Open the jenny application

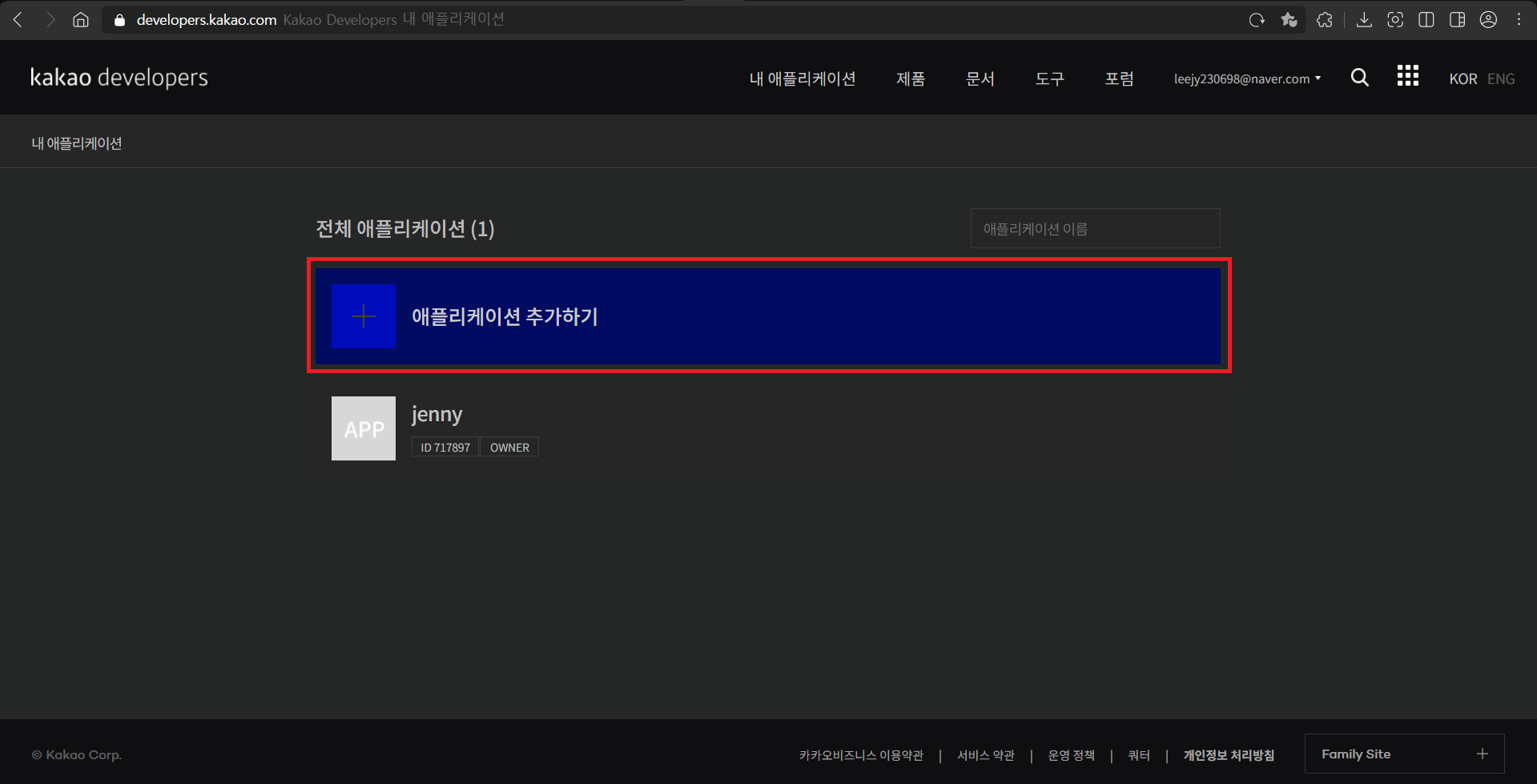coord(437,414)
